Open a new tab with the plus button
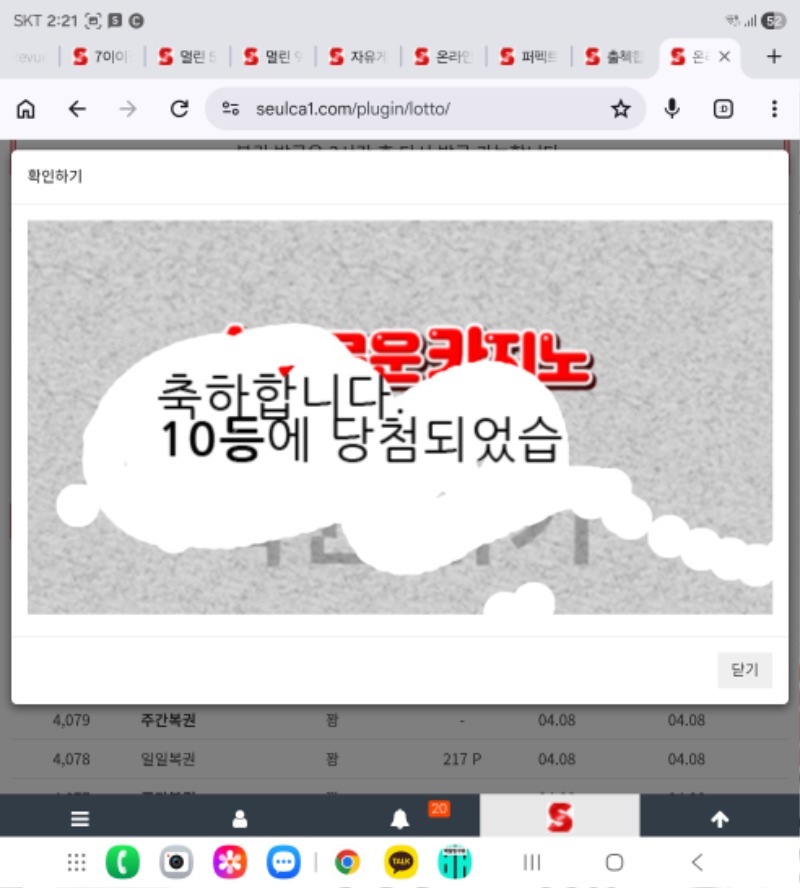The width and height of the screenshot is (800, 888). (773, 57)
